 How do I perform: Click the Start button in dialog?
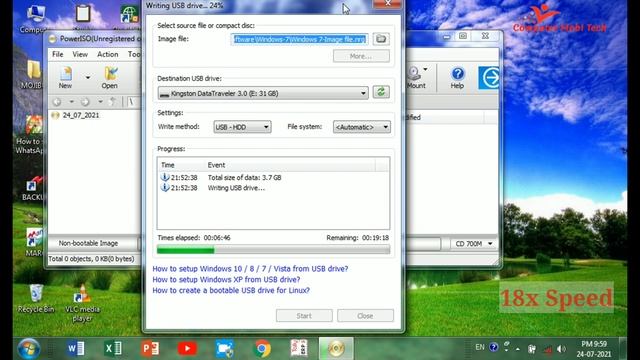pyautogui.click(x=304, y=316)
